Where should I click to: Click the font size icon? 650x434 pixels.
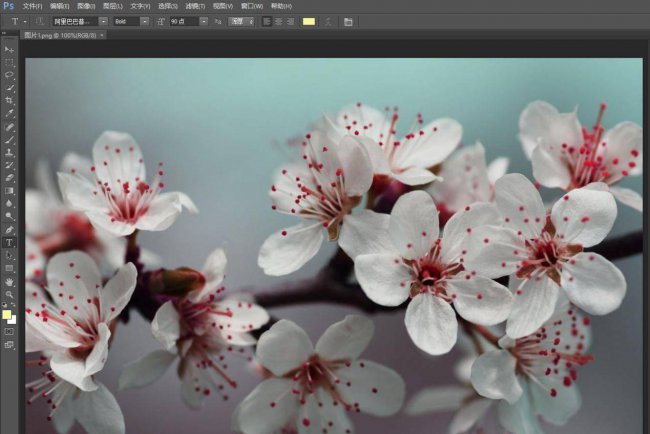click(x=161, y=22)
